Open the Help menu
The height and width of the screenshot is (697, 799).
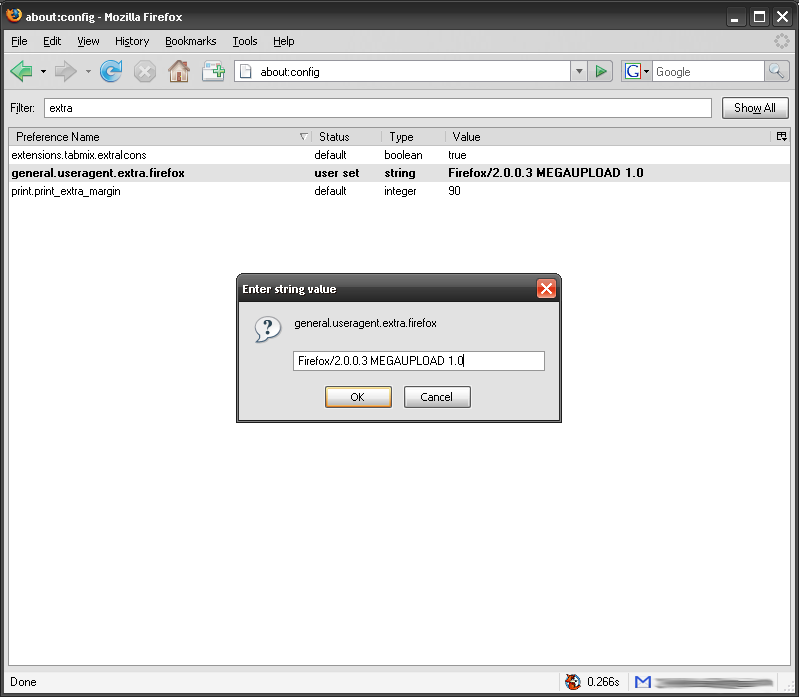click(283, 41)
